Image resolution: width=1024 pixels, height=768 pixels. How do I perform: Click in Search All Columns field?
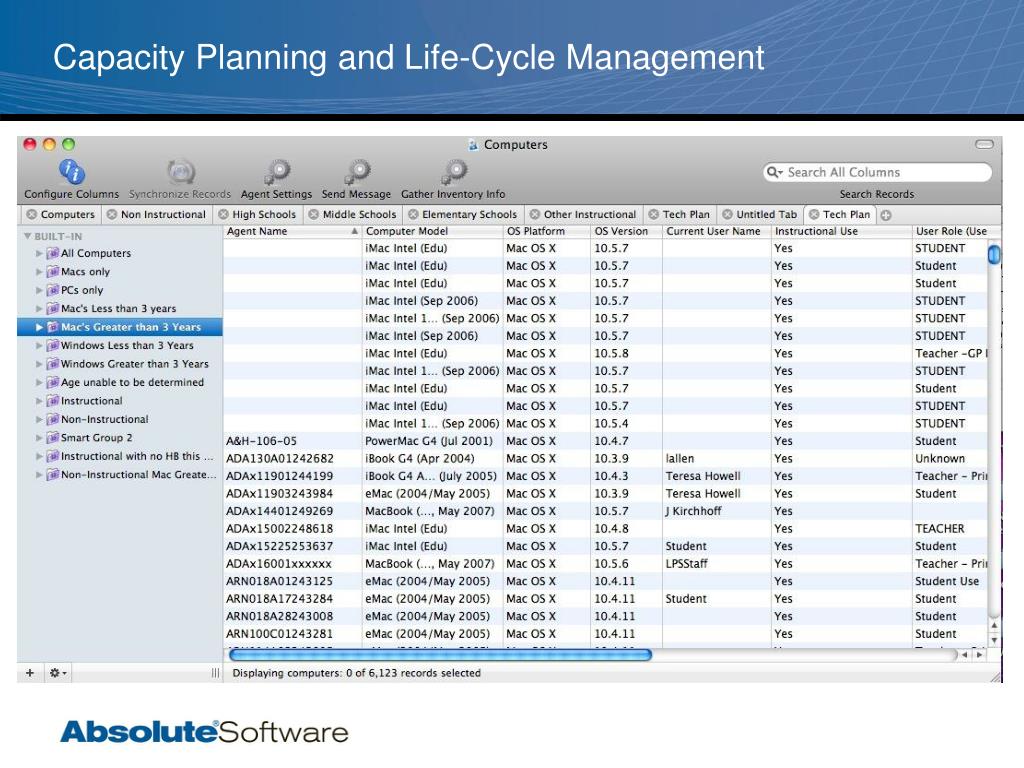click(878, 172)
